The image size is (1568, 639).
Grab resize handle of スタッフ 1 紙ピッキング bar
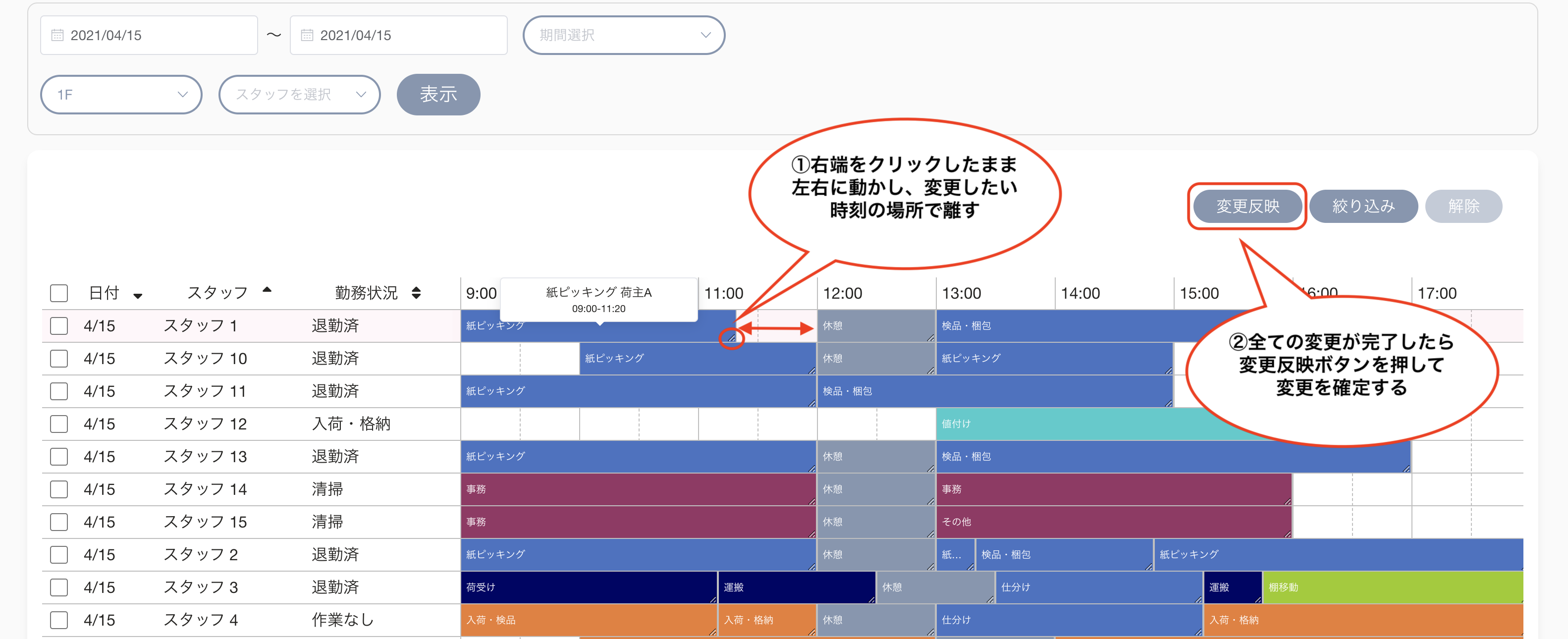click(732, 337)
